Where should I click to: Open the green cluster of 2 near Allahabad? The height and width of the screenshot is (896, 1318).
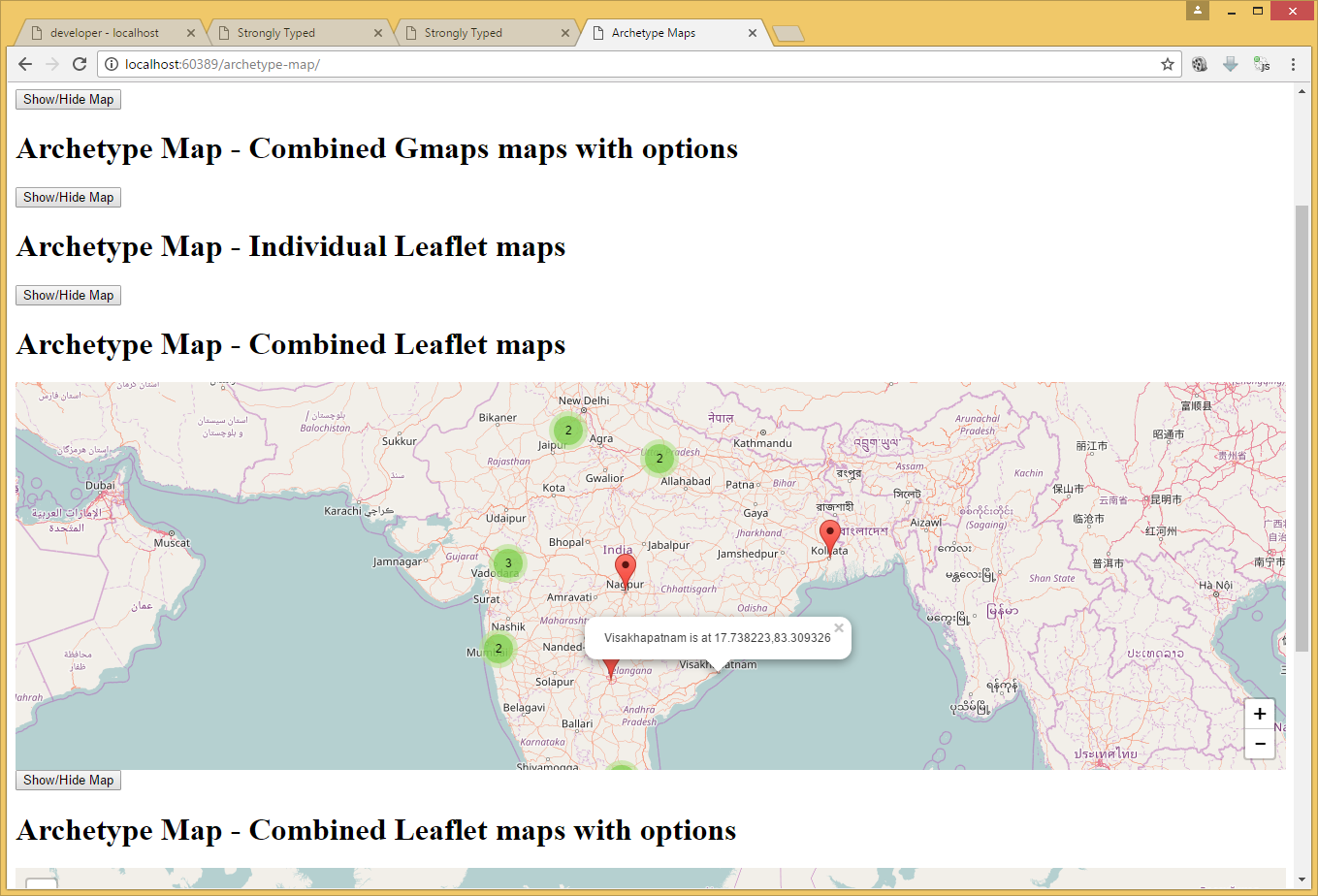click(659, 458)
